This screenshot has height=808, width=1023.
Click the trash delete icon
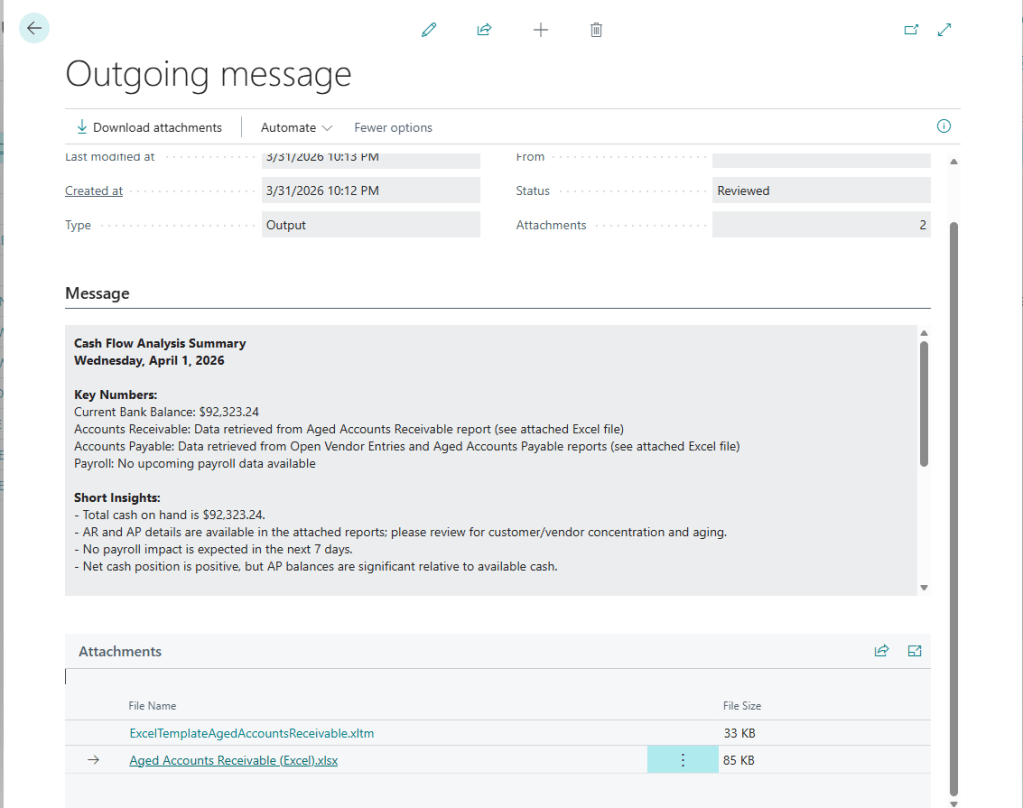(596, 30)
